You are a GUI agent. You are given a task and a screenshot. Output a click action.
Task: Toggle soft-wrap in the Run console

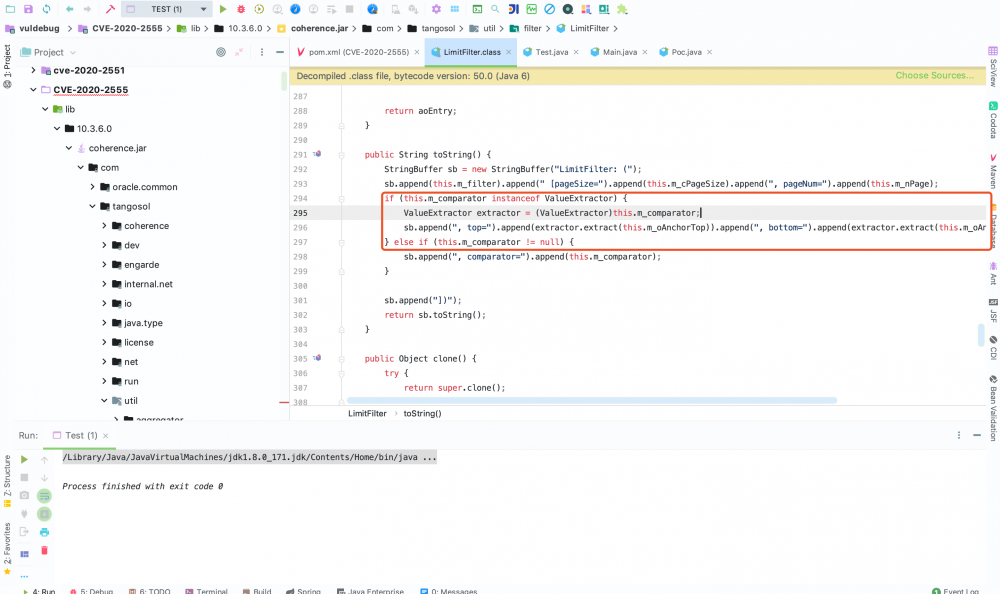coord(43,495)
